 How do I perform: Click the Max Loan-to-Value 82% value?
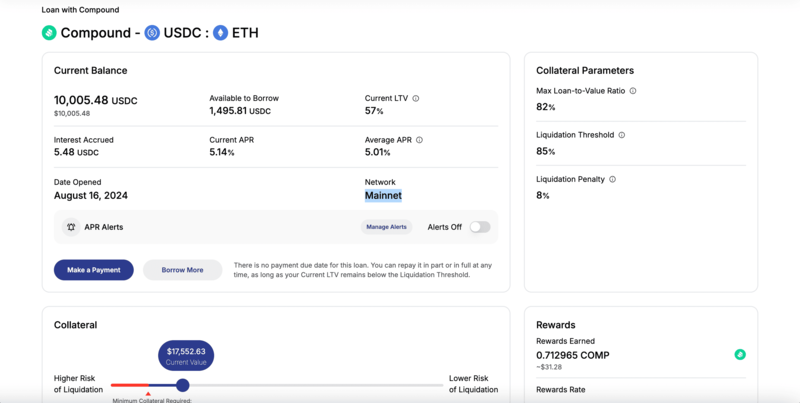click(x=545, y=107)
